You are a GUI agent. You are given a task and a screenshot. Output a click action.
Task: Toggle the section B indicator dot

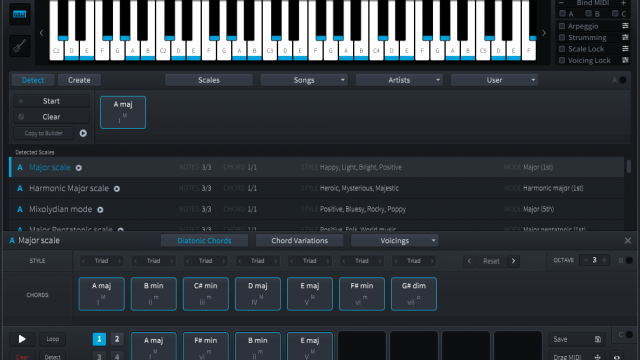point(629,260)
